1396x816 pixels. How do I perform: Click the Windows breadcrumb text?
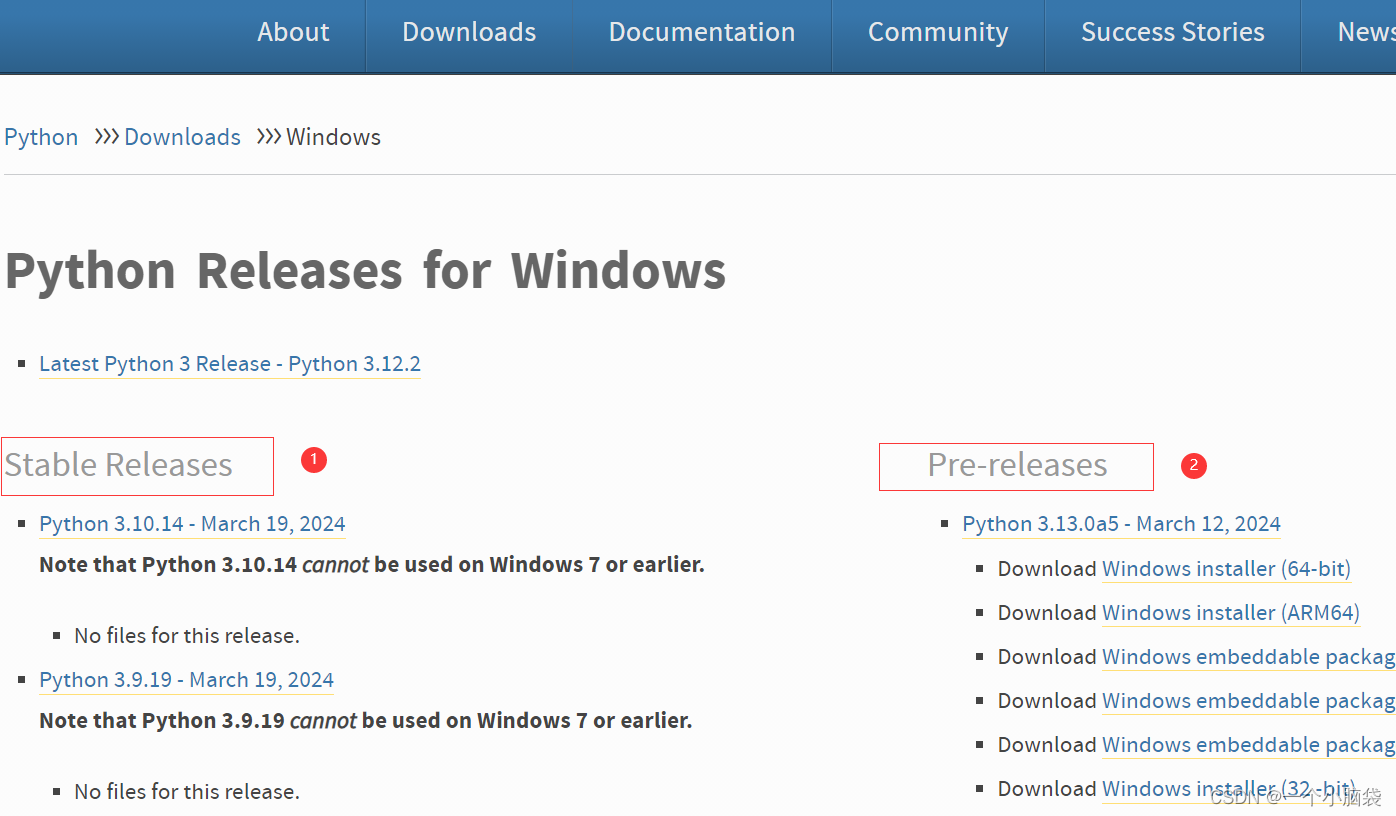(333, 137)
